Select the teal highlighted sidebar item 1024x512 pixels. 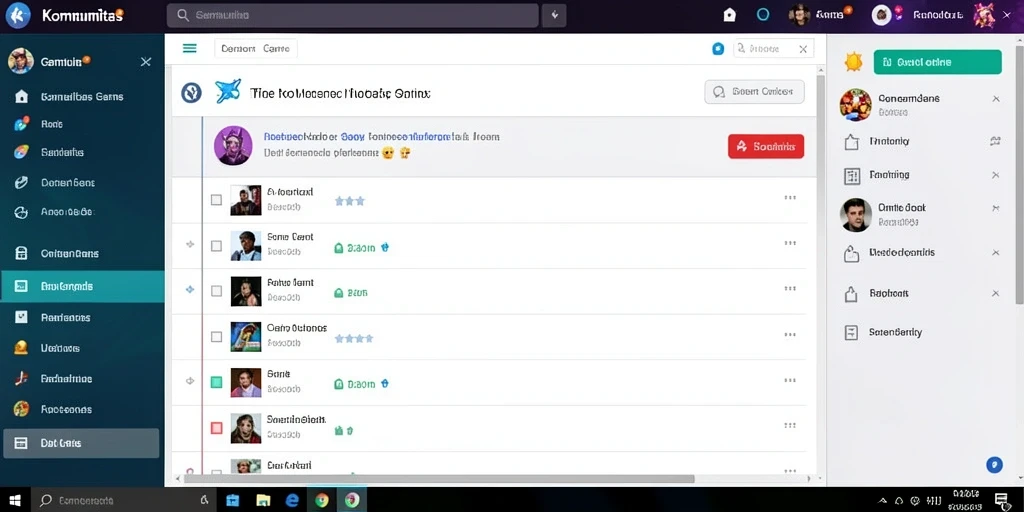click(82, 286)
